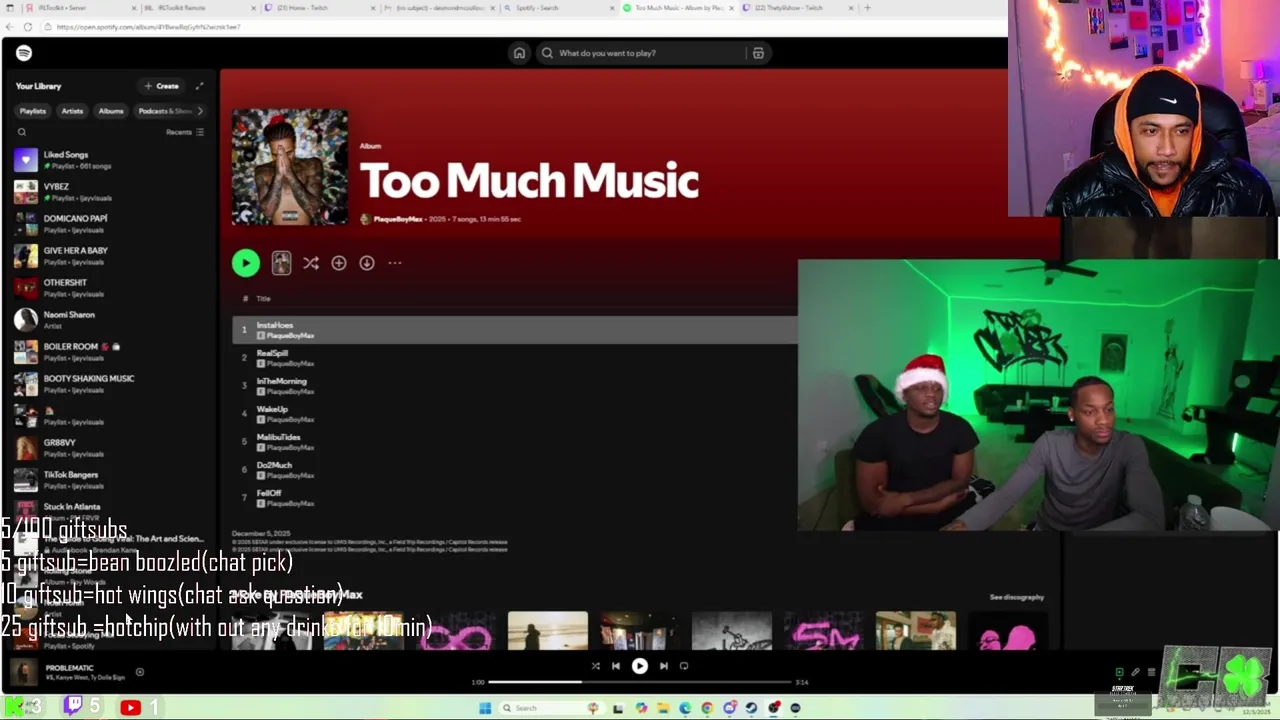This screenshot has height=720, width=1280.
Task: Click play button in bottom player
Action: click(640, 666)
